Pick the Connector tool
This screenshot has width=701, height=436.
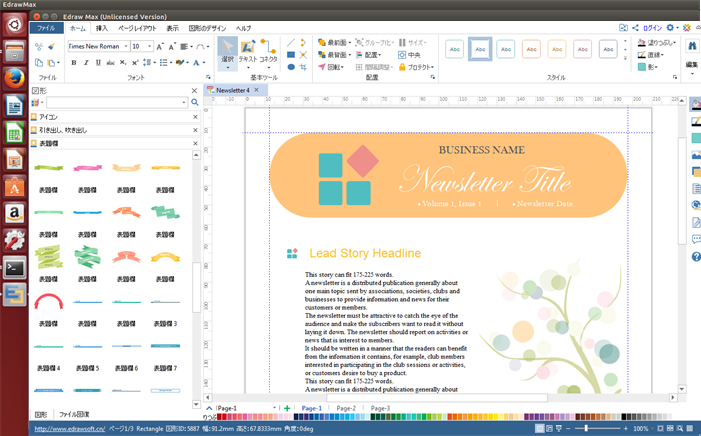click(268, 52)
